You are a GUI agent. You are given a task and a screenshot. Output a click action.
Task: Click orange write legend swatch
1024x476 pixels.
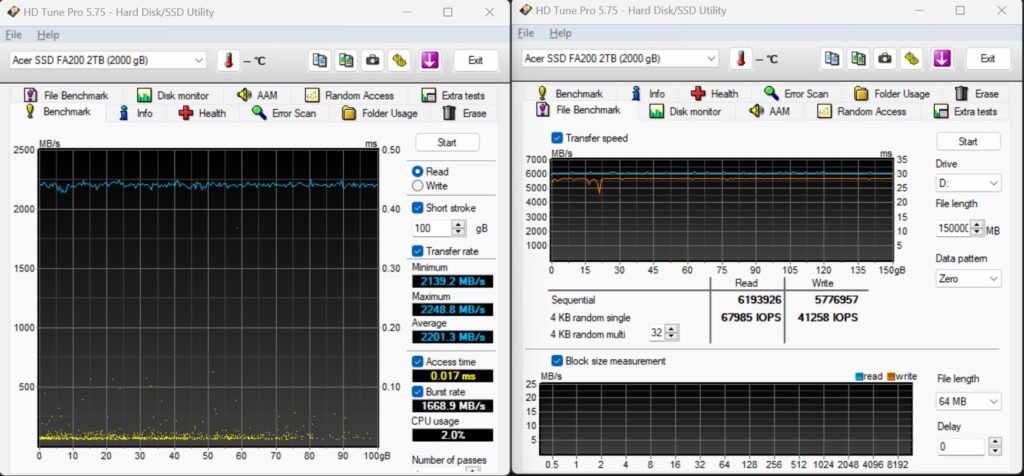[891, 377]
